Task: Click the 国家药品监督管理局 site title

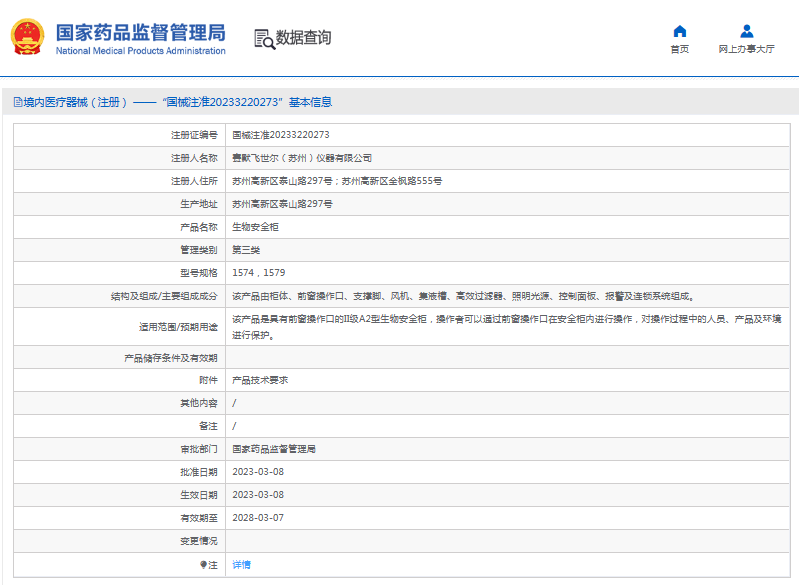Action: [x=140, y=32]
